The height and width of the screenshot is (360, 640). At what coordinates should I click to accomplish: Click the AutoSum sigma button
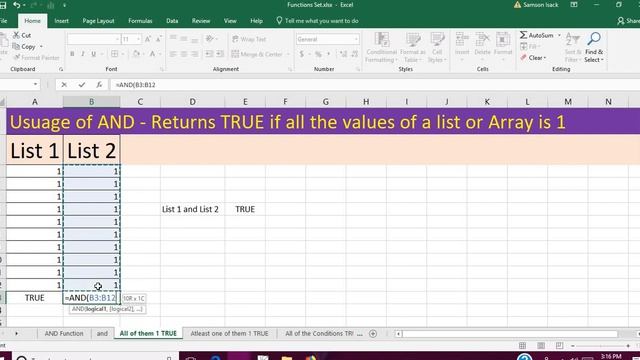coord(536,35)
